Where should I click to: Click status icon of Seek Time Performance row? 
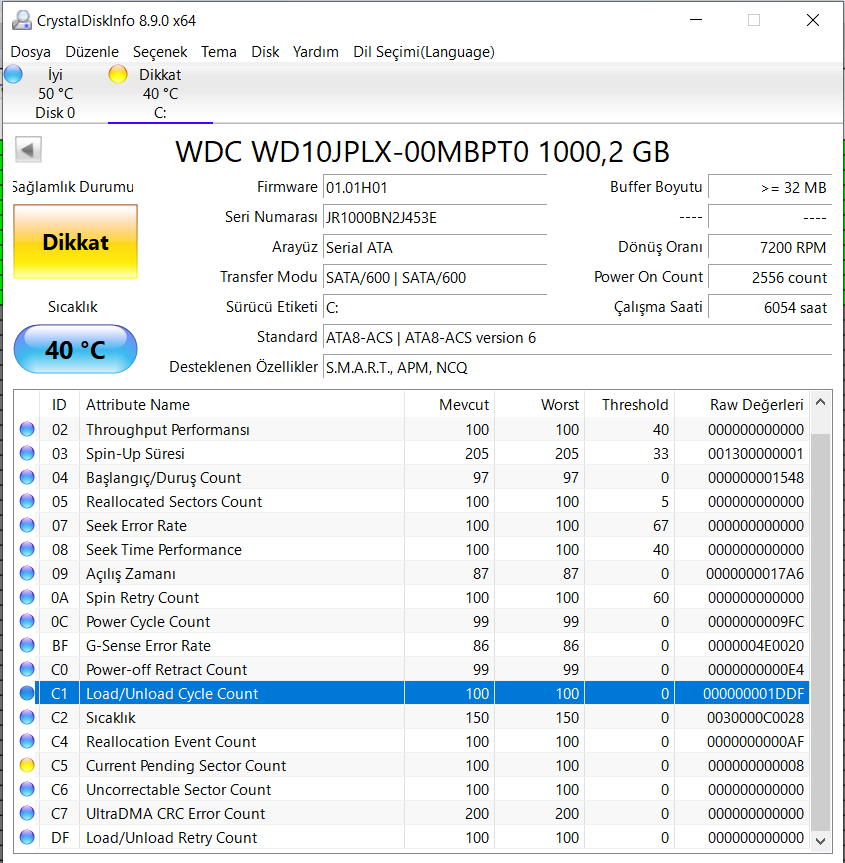[x=27, y=549]
